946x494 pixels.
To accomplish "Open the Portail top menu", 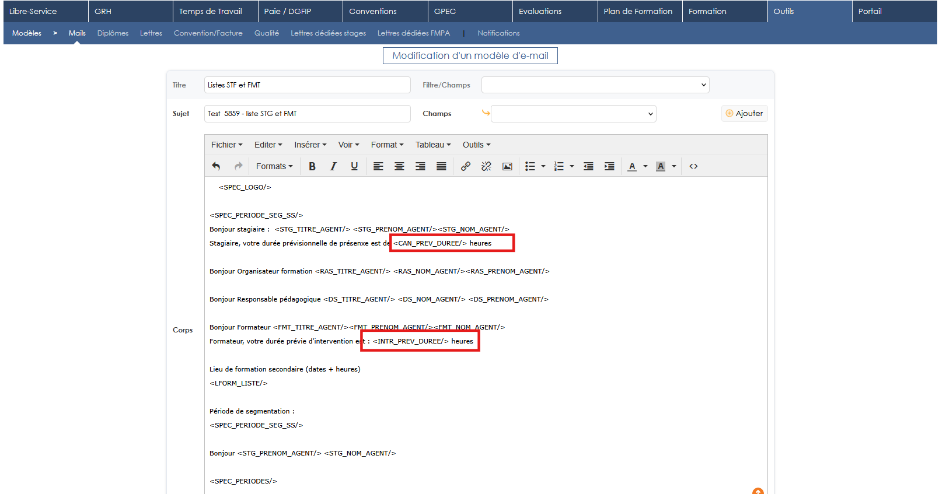I will pos(895,11).
